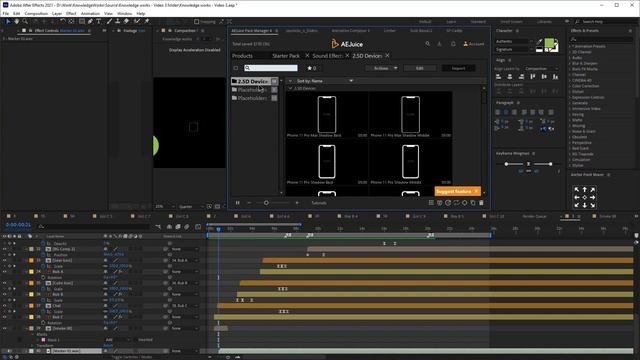The height and width of the screenshot is (360, 640).
Task: Hide the [Gear Icon] layer eye
Action: click(4, 260)
